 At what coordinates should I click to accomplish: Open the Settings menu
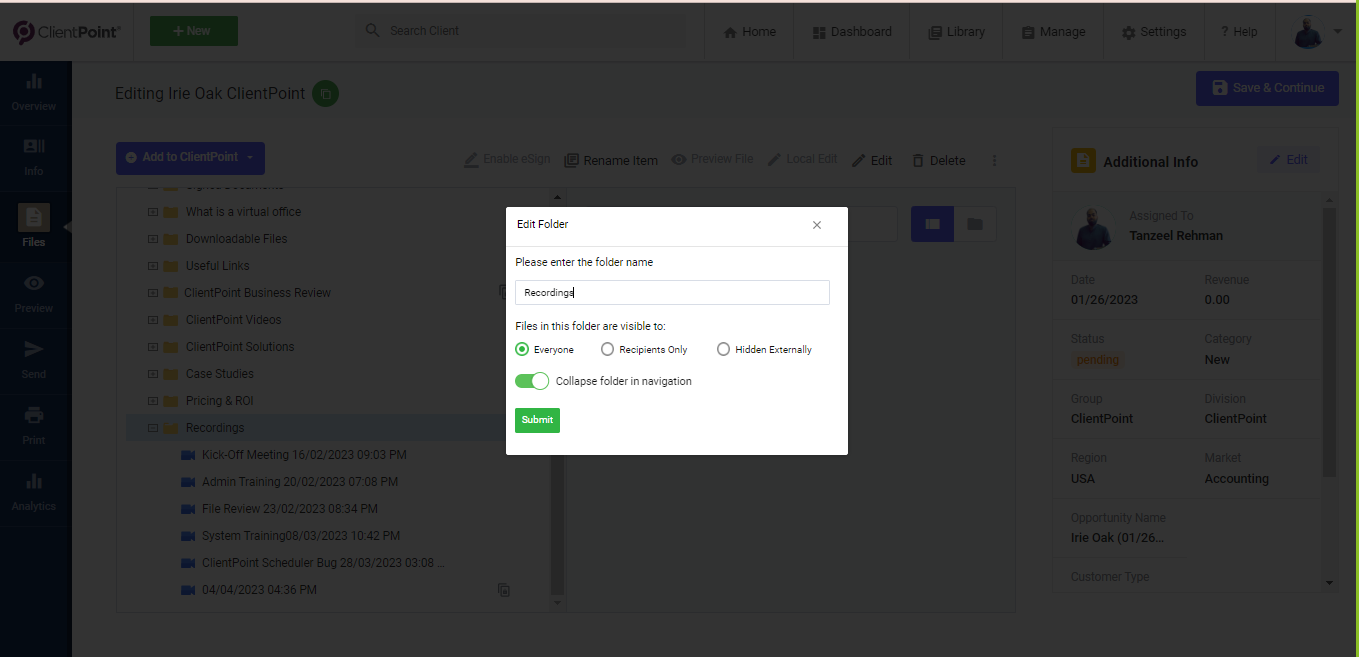(1153, 32)
